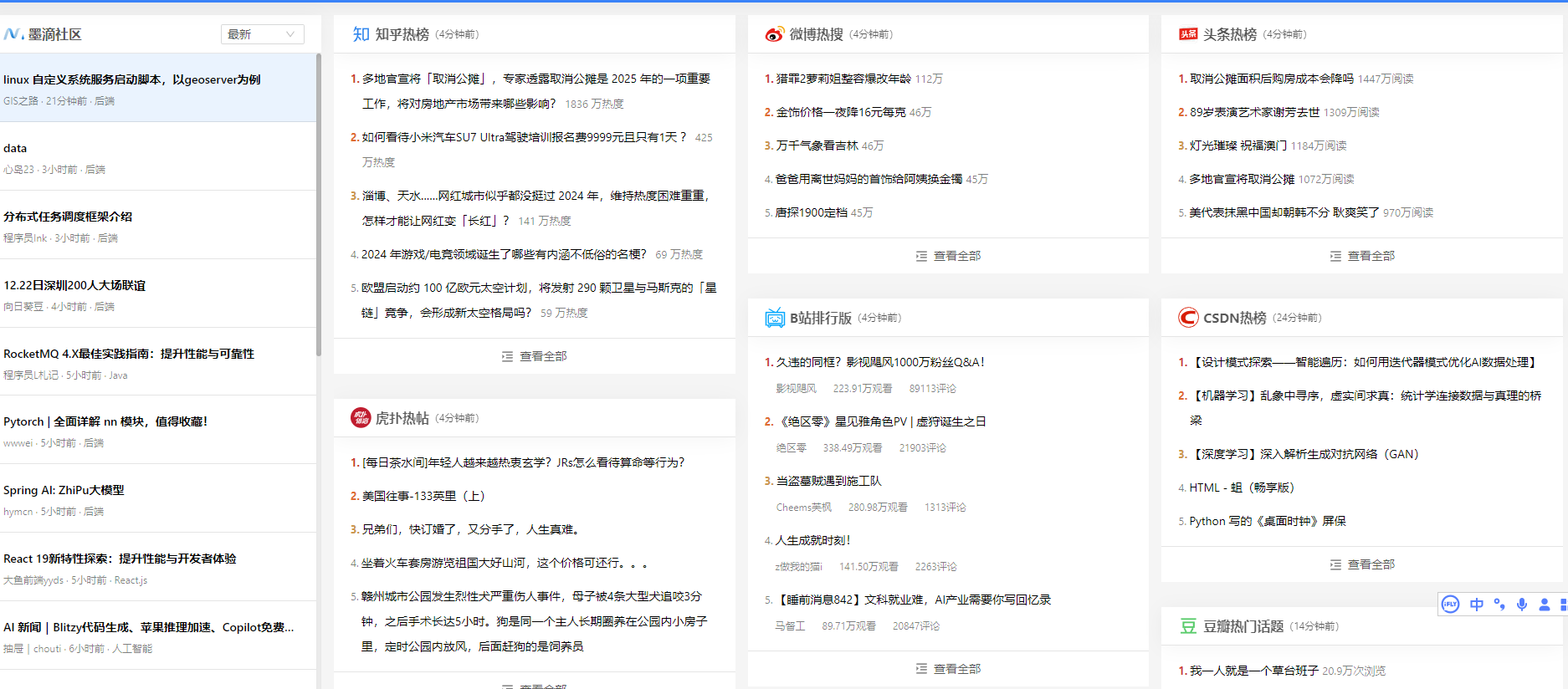Open AI 新闻 Blitzy代码生成 article

click(x=149, y=627)
